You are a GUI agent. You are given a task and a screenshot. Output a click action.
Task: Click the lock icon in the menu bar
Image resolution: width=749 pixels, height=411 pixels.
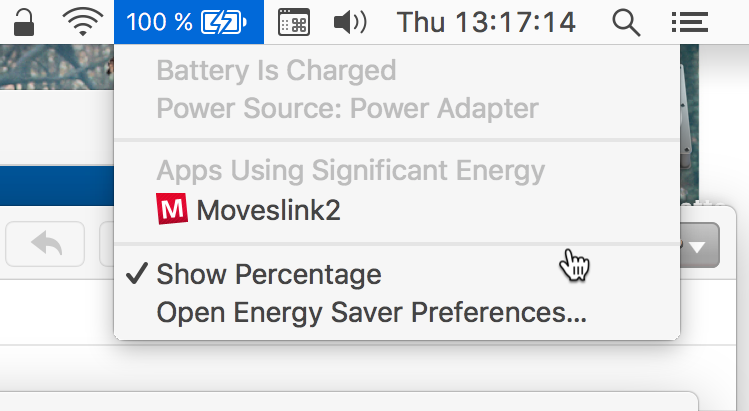[24, 21]
